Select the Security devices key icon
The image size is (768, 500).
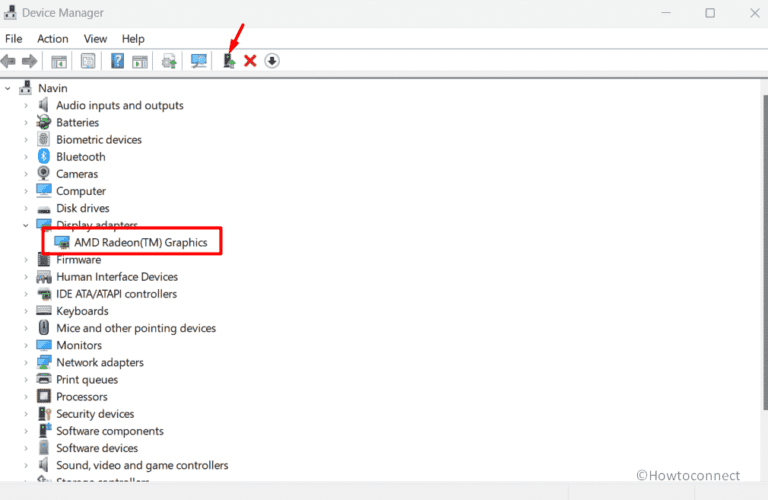[44, 413]
